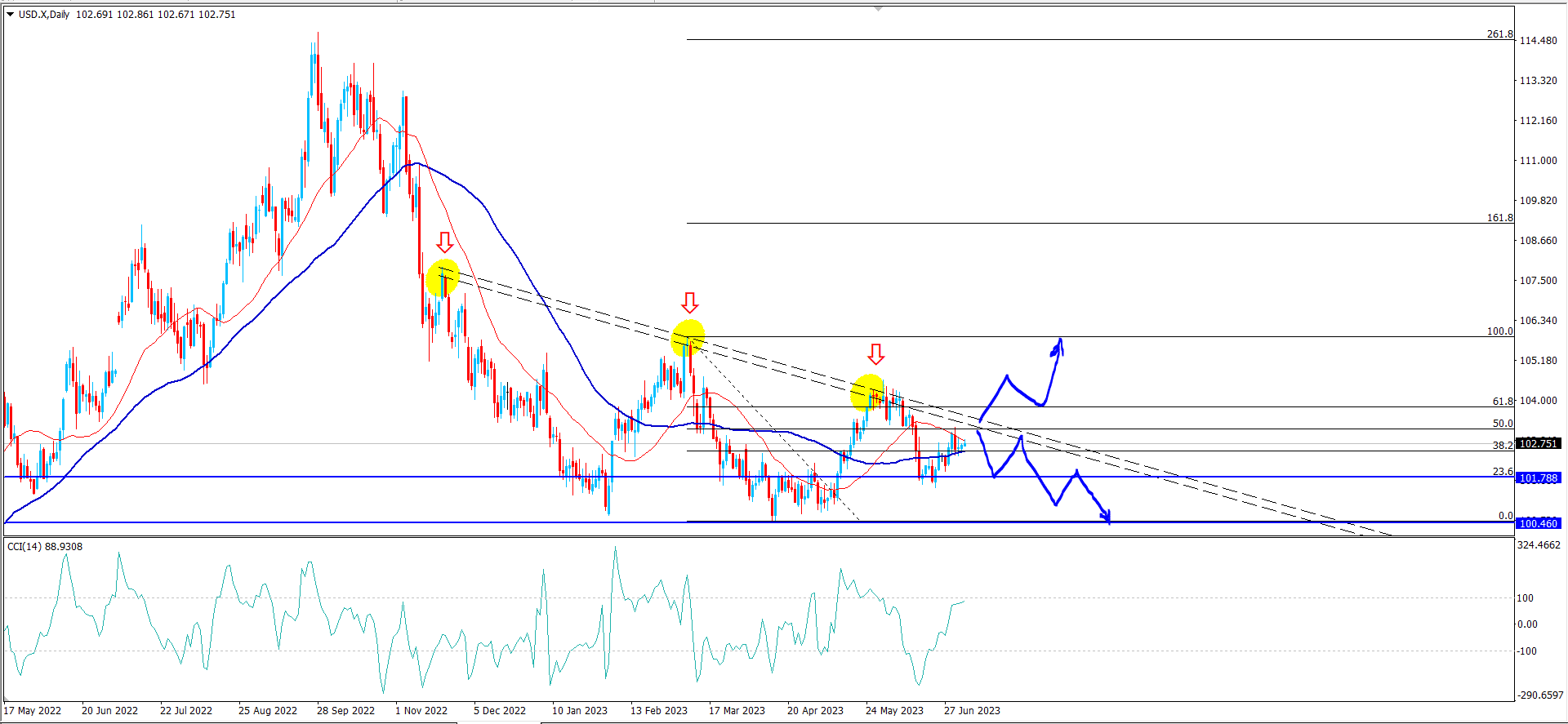Click the 109.820 price axis value
The image size is (1568, 724).
tap(1538, 201)
